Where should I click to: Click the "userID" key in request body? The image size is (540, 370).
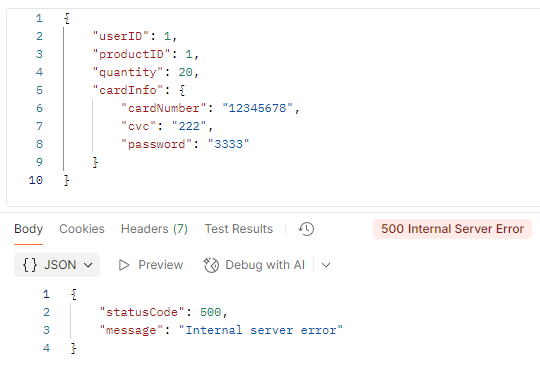[x=121, y=36]
